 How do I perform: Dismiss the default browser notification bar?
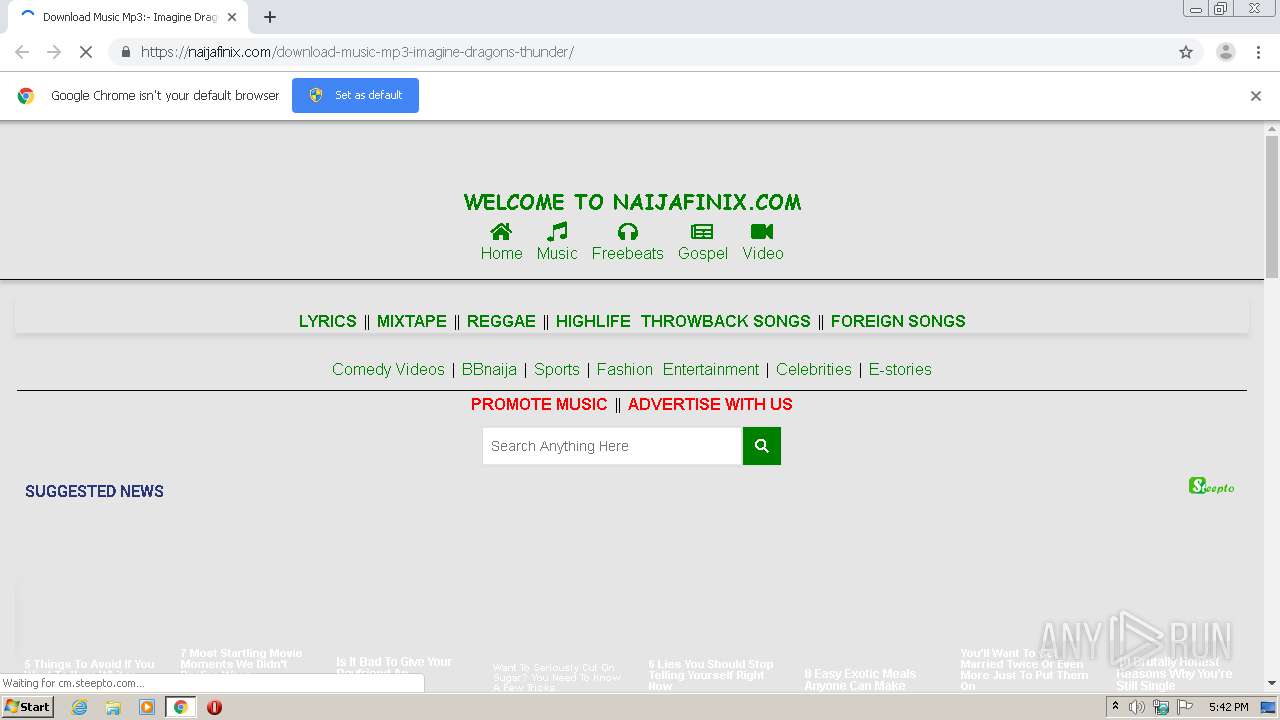[x=1256, y=96]
